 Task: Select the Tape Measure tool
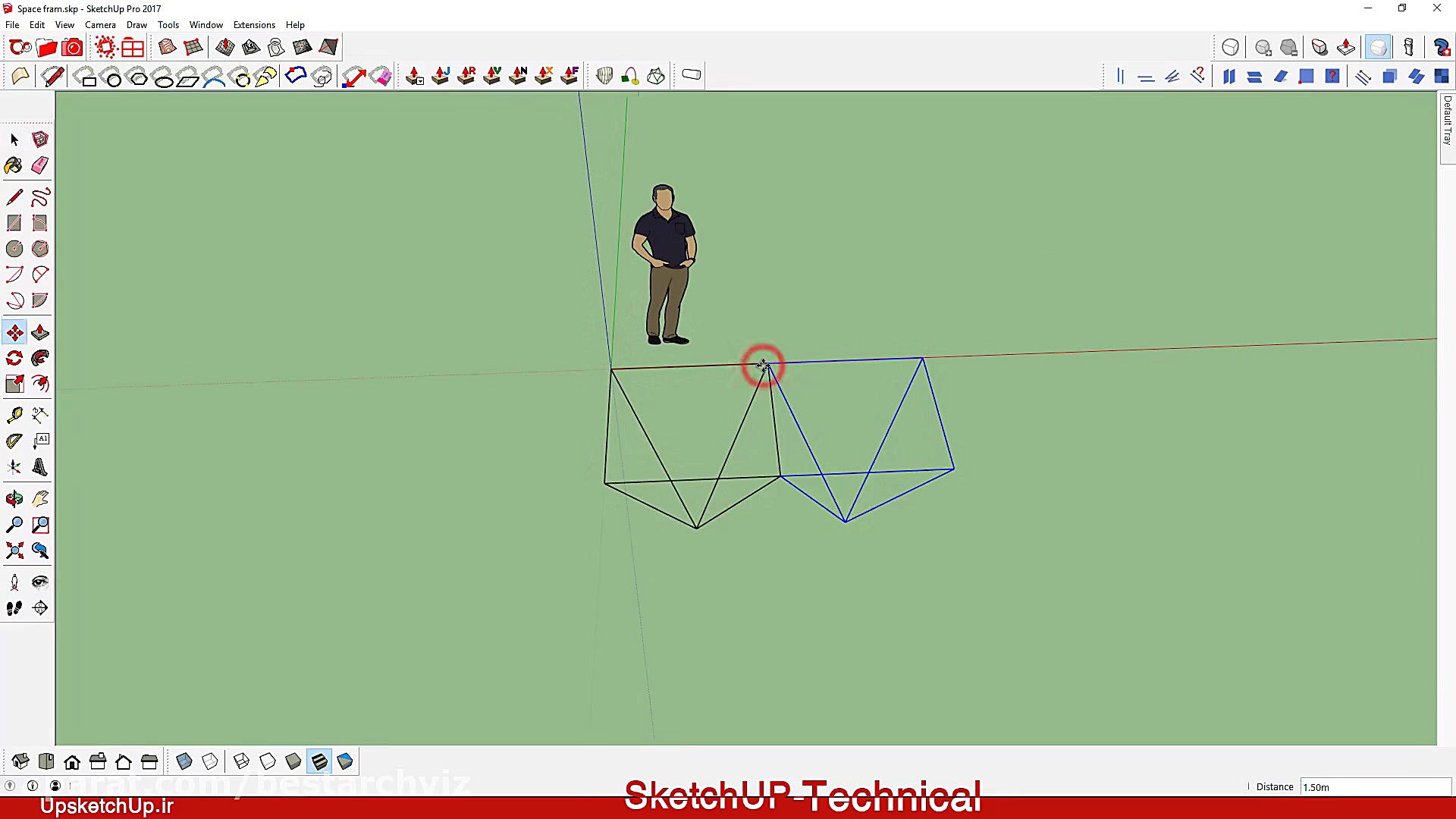14,415
